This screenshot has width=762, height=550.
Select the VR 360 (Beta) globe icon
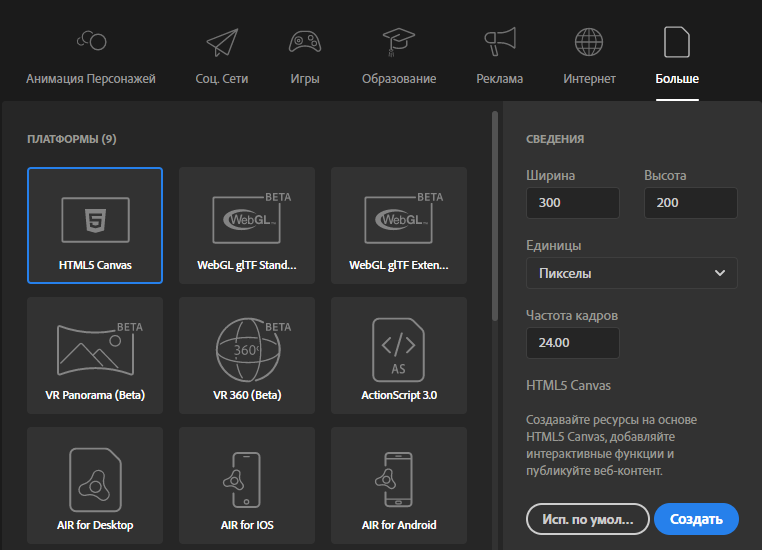(253, 349)
